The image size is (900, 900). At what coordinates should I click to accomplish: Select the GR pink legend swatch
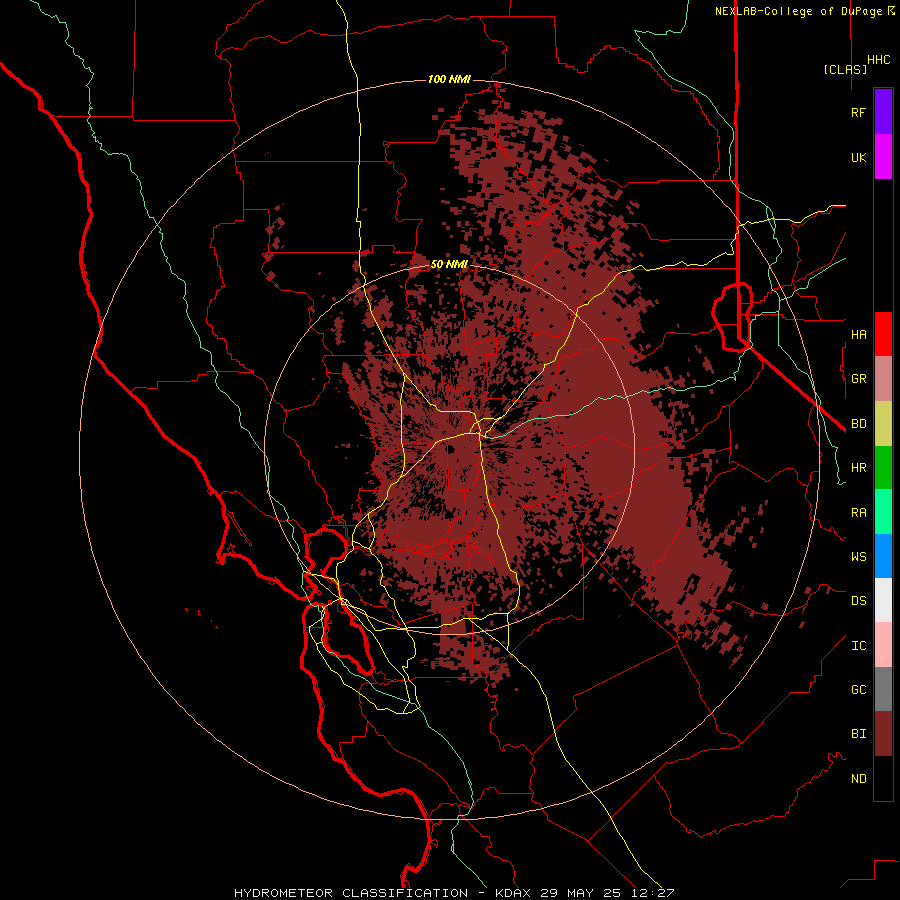pos(883,378)
